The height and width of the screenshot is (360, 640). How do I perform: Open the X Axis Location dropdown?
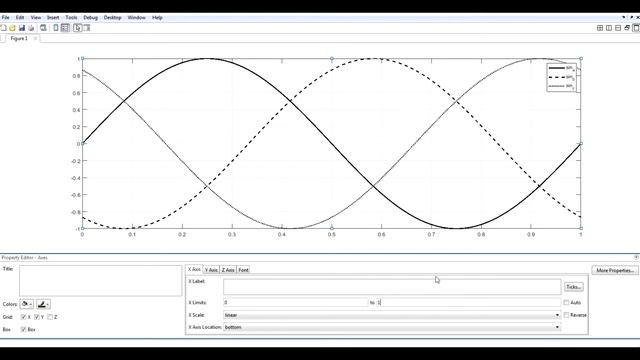click(392, 327)
